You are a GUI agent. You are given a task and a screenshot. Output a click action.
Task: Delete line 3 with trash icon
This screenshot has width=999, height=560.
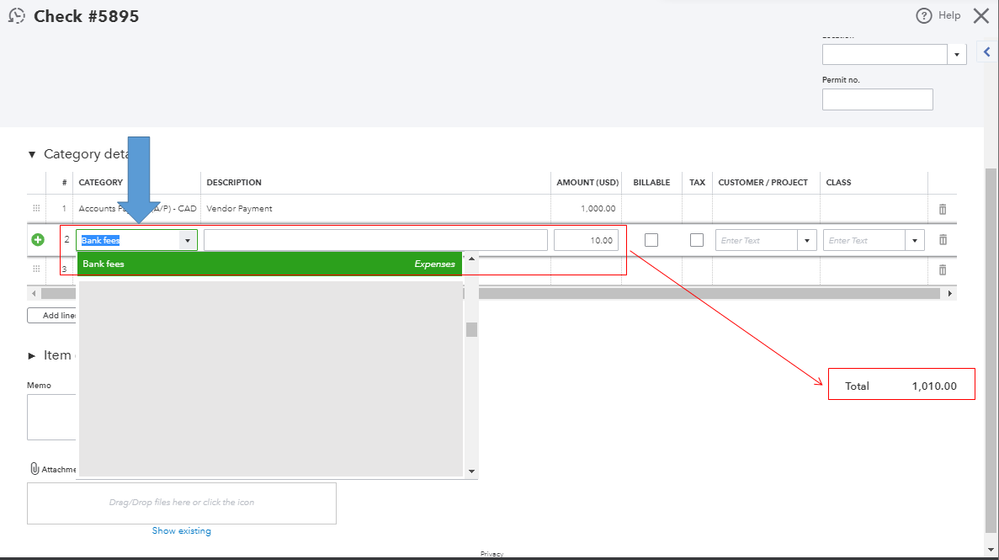pyautogui.click(x=942, y=270)
